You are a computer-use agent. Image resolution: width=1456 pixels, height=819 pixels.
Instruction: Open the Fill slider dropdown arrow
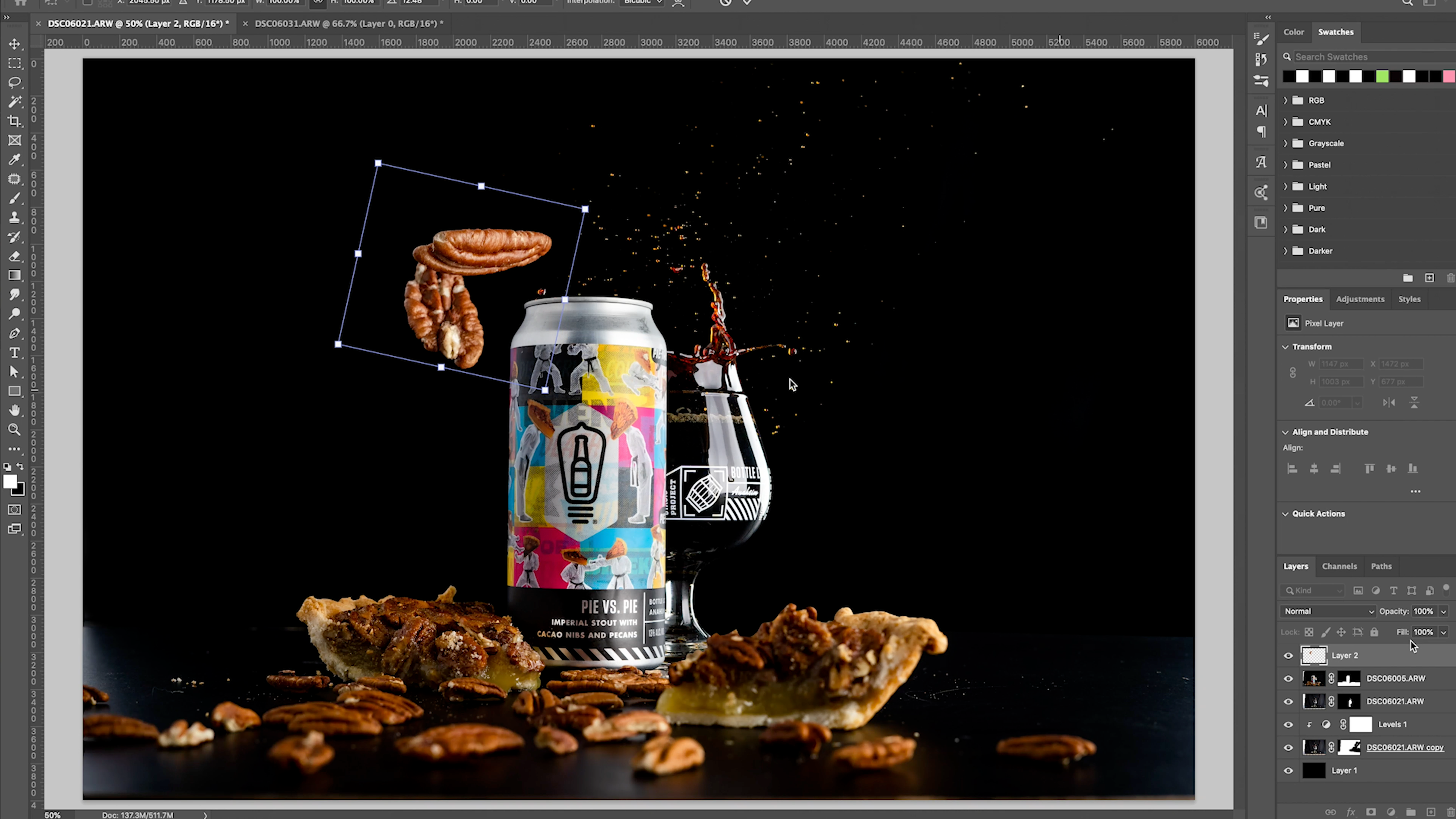[x=1443, y=632]
